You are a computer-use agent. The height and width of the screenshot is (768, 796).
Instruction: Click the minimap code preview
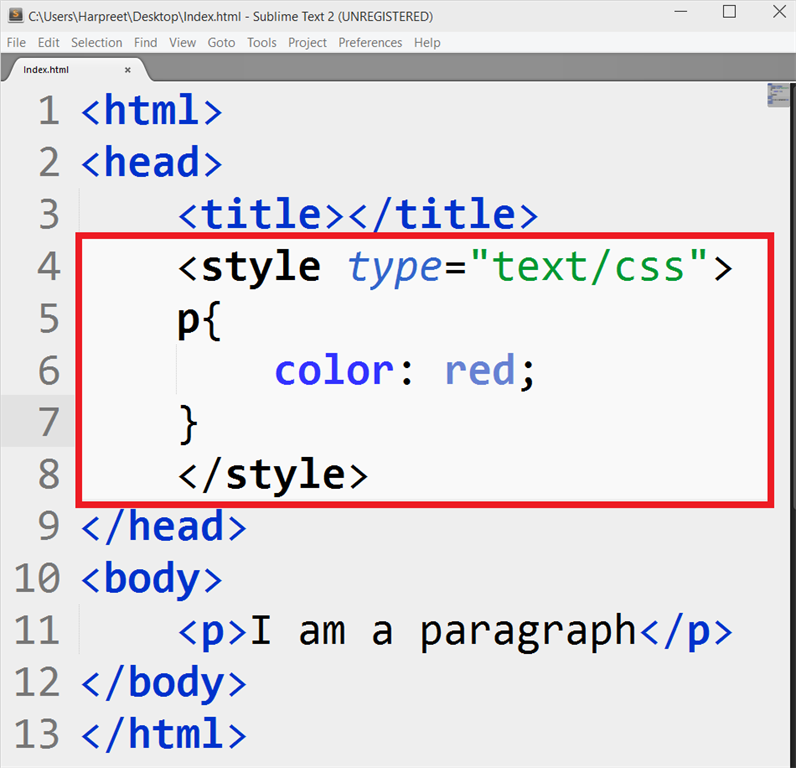pos(778,95)
